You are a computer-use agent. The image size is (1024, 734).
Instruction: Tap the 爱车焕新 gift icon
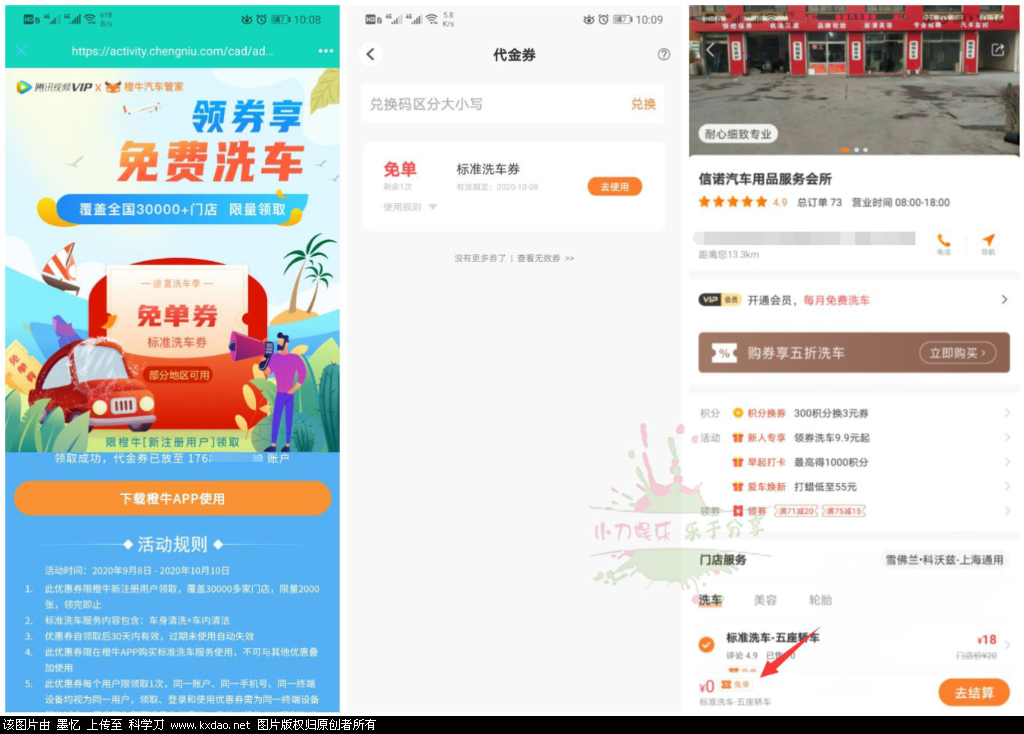pos(738,487)
